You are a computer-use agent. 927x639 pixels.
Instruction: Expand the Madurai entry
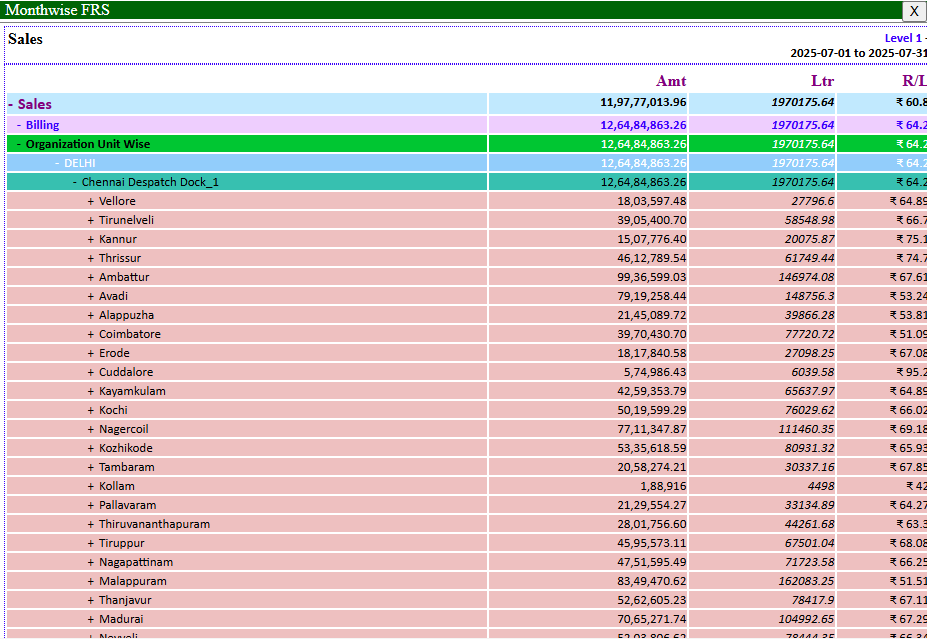pos(91,619)
